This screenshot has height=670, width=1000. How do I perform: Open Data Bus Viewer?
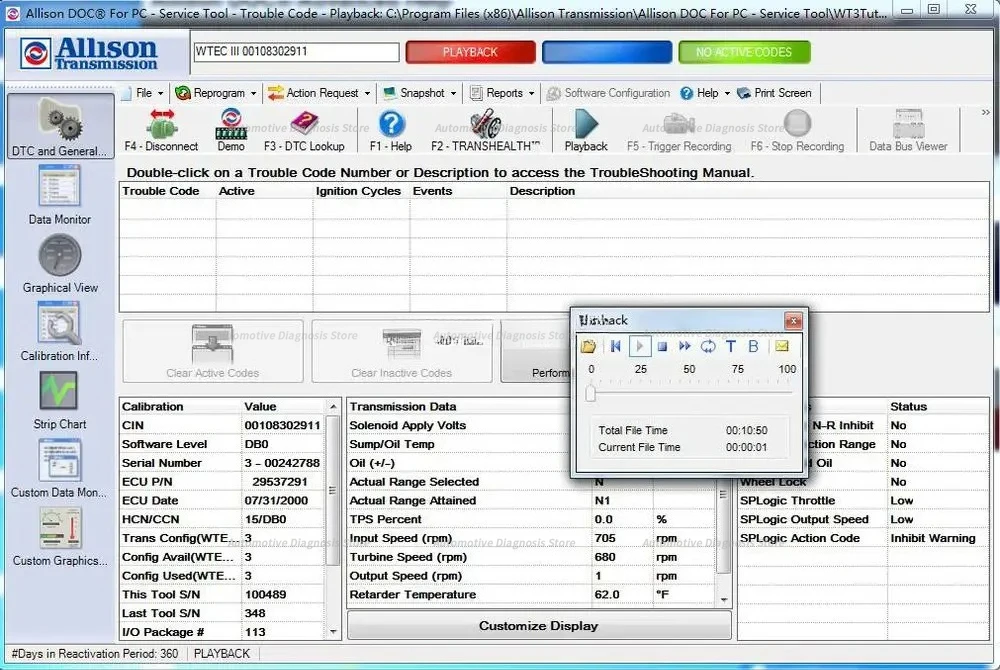pos(908,130)
